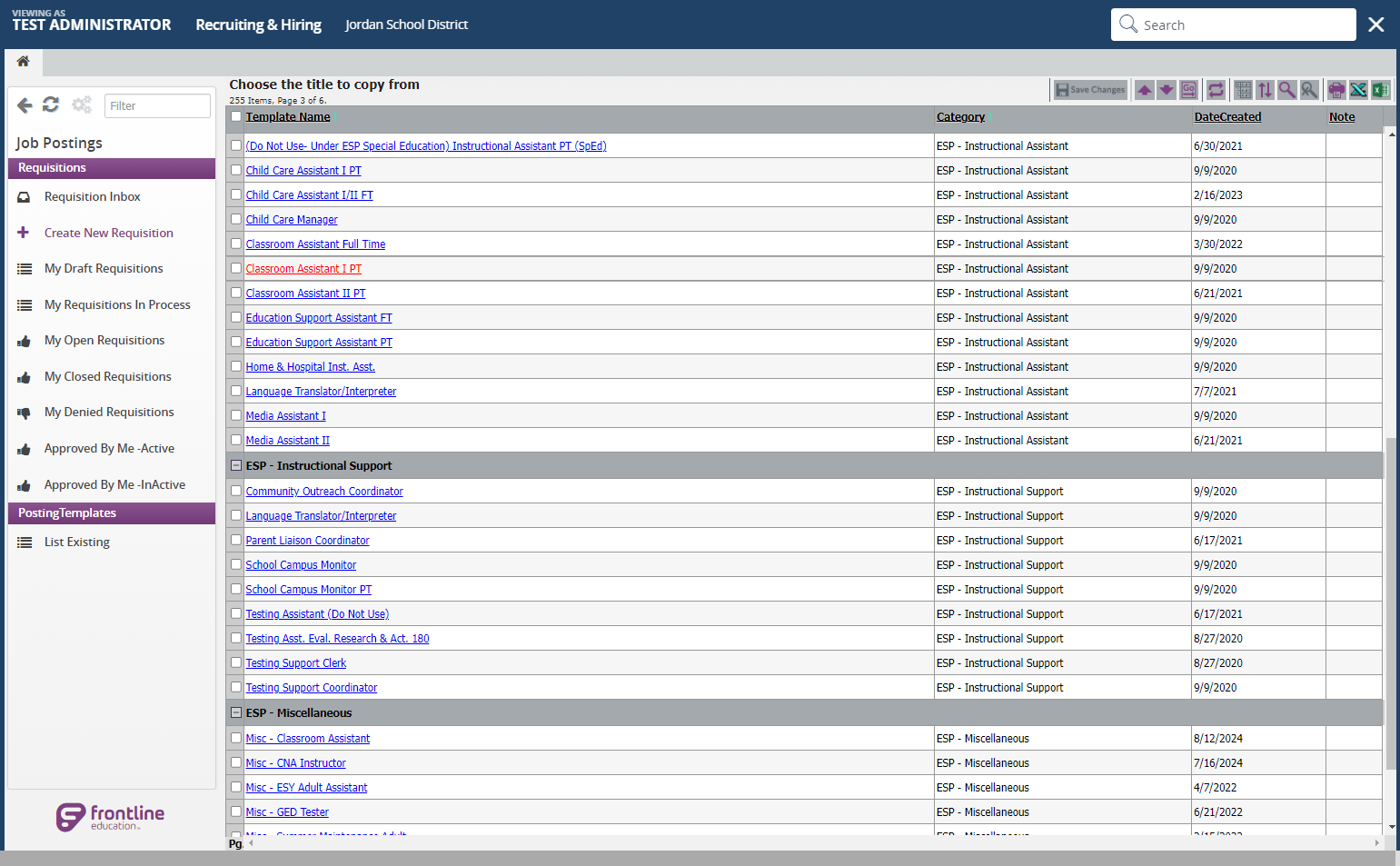
Task: Click the grid refresh loop arrows icon
Action: pos(1216,90)
